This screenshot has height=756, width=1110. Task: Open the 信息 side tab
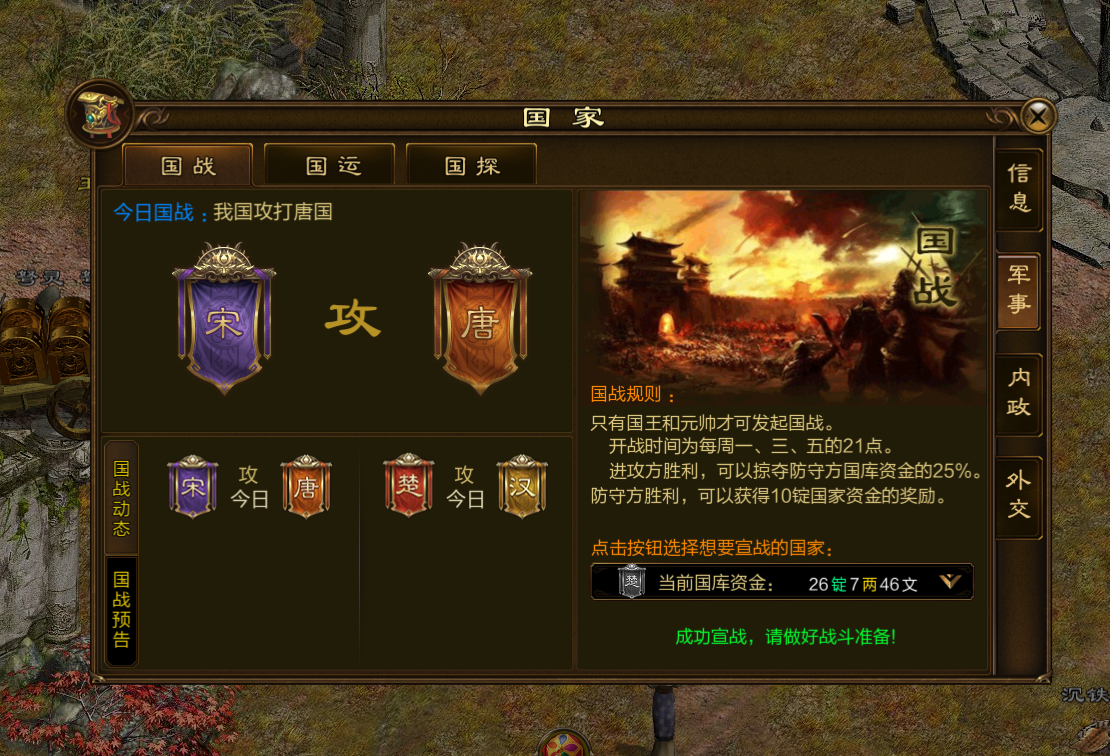coord(1019,189)
